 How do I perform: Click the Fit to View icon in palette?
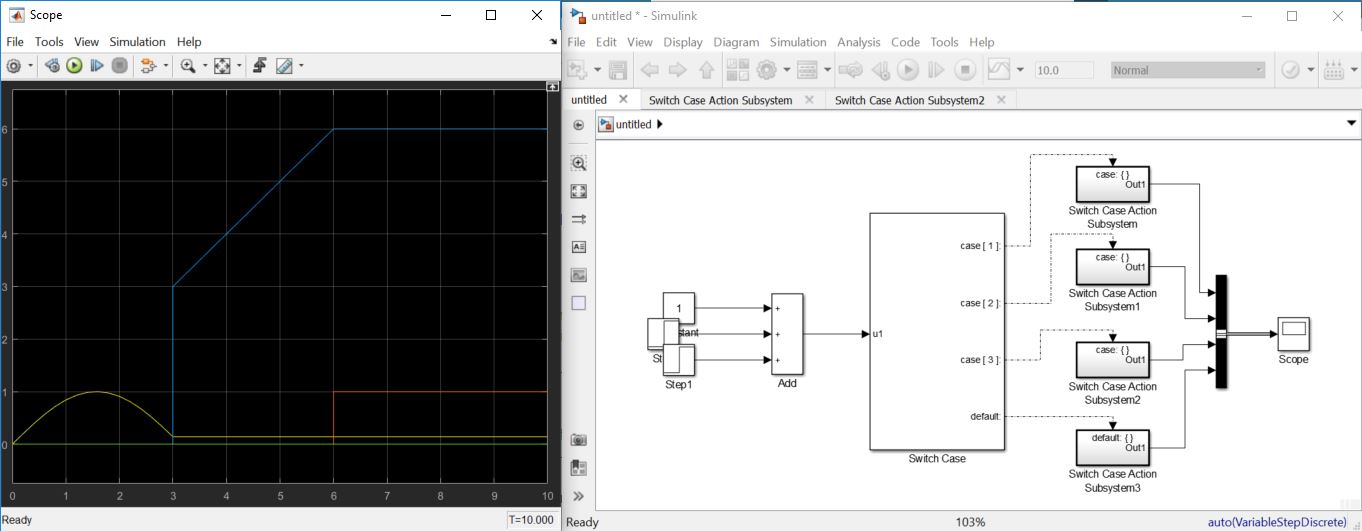pos(578,191)
